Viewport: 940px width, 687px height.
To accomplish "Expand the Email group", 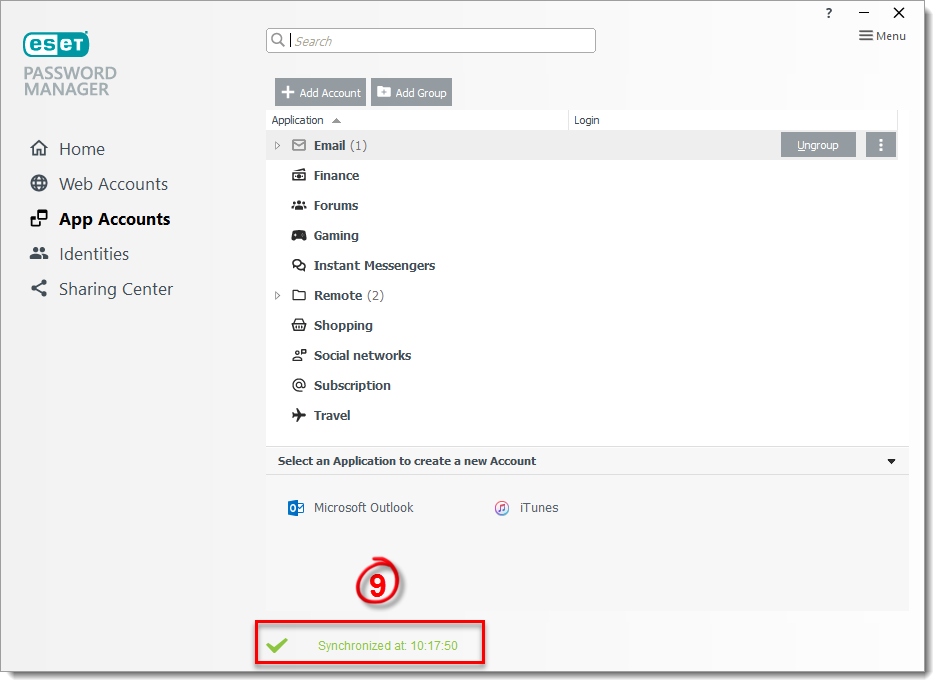I will [277, 144].
